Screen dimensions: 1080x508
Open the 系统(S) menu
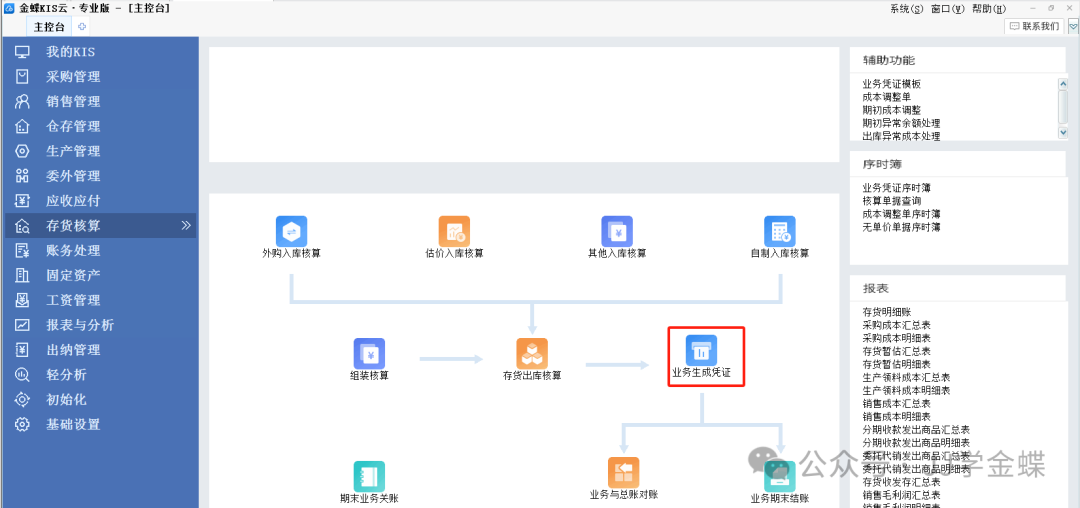click(906, 9)
